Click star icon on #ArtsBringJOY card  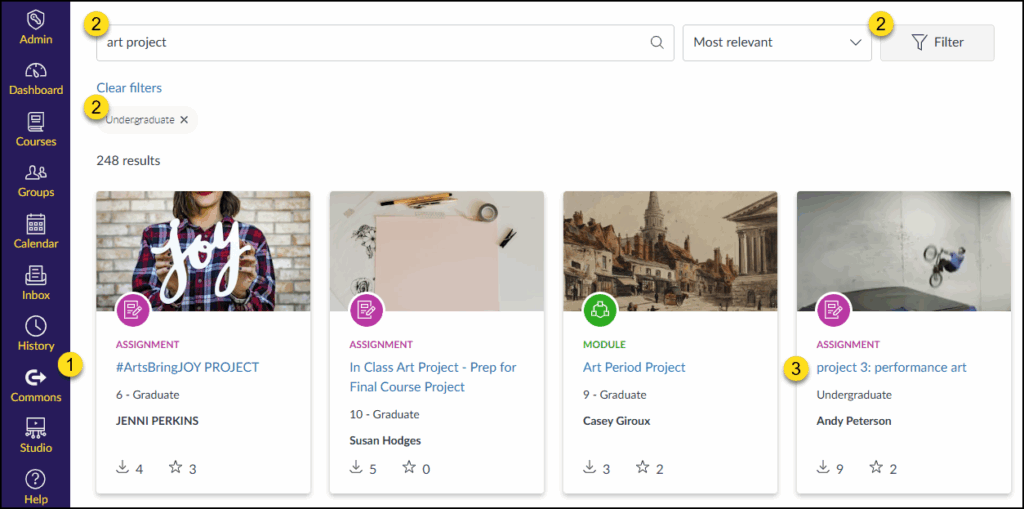tap(175, 467)
